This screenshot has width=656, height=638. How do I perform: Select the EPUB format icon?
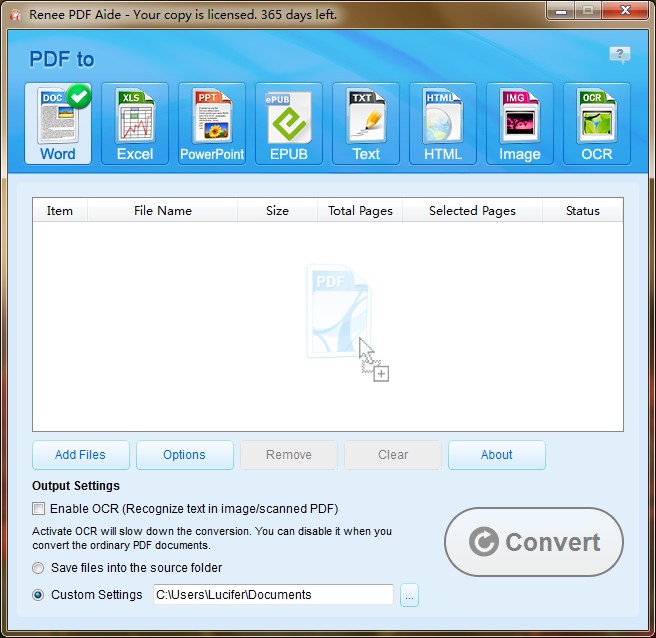[289, 123]
